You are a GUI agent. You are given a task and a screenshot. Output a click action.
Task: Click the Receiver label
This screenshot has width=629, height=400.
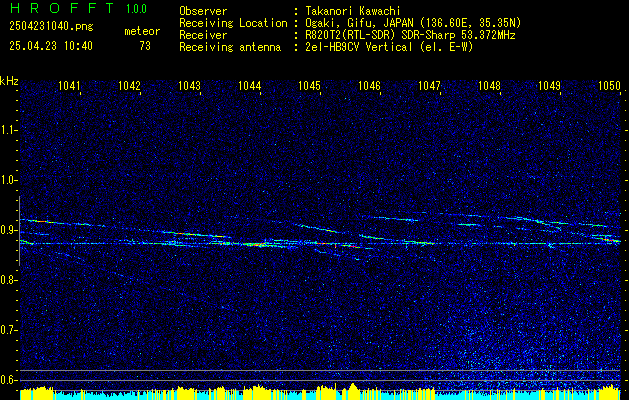tap(203, 35)
